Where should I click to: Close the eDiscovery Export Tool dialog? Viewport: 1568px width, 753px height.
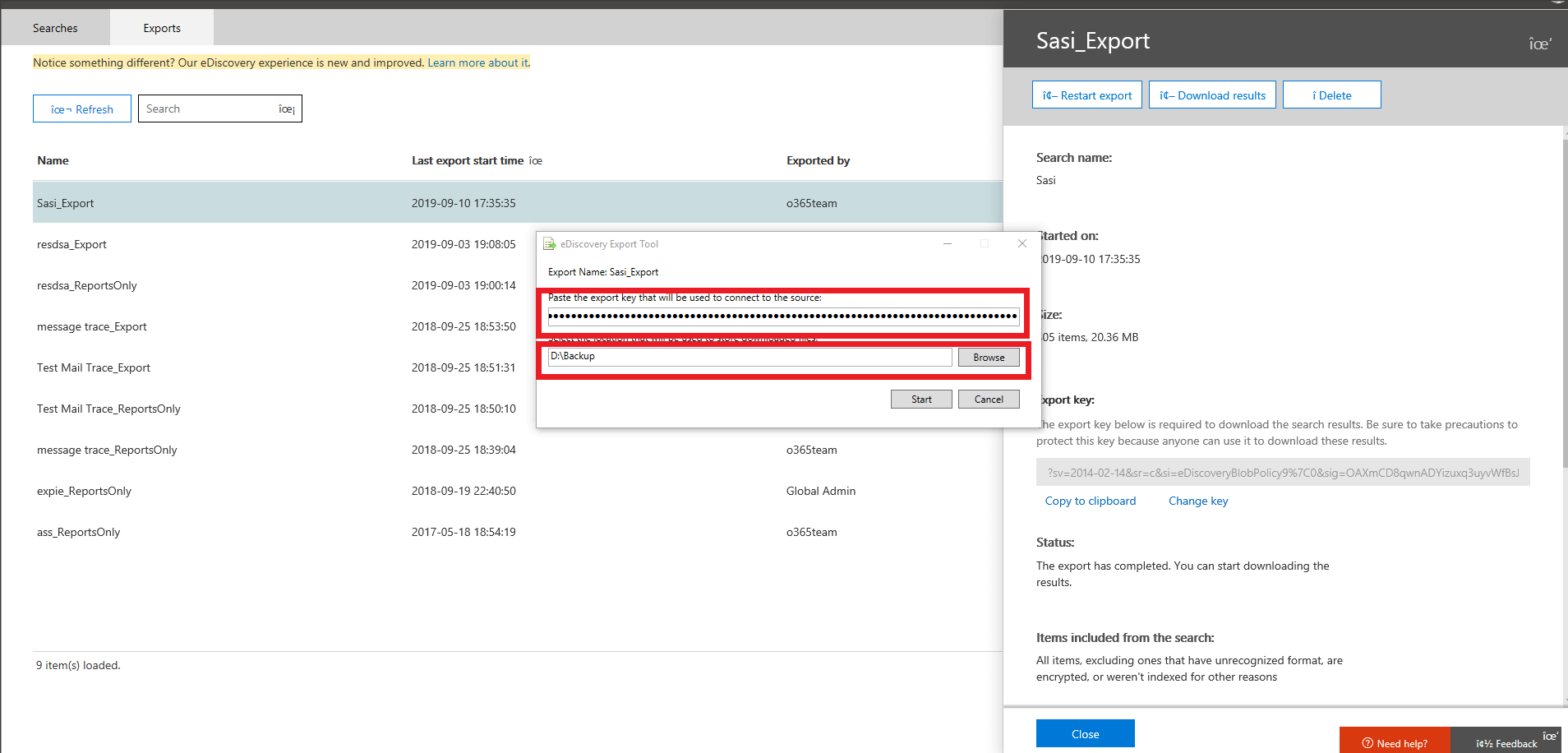click(1022, 243)
